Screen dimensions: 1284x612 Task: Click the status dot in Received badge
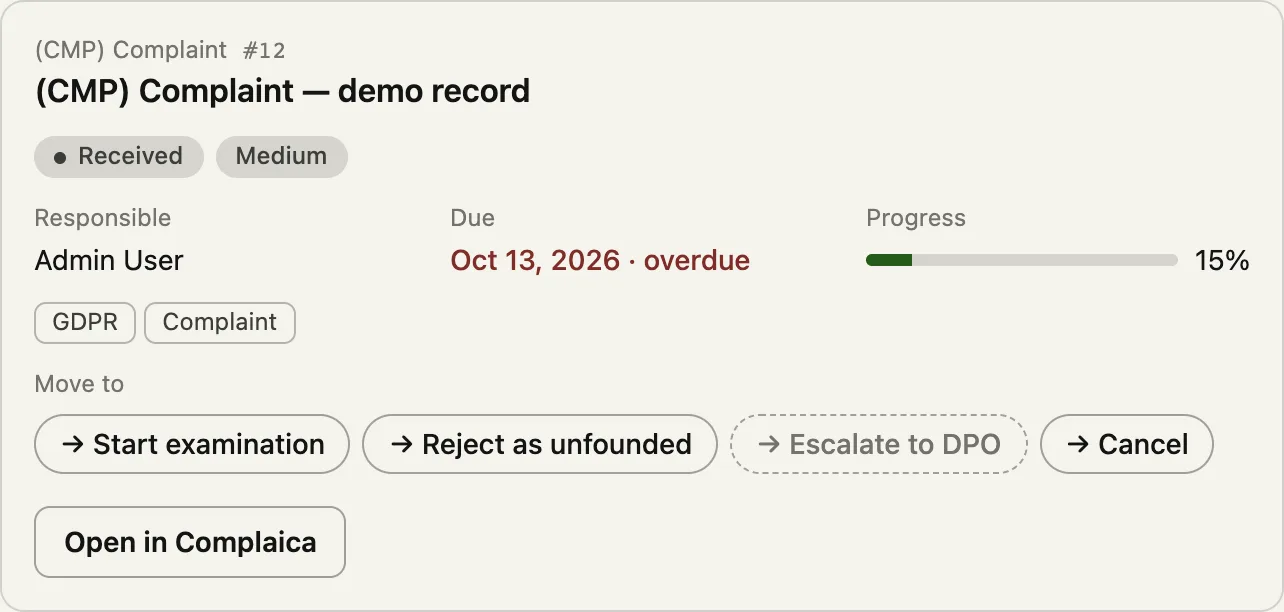tap(60, 157)
